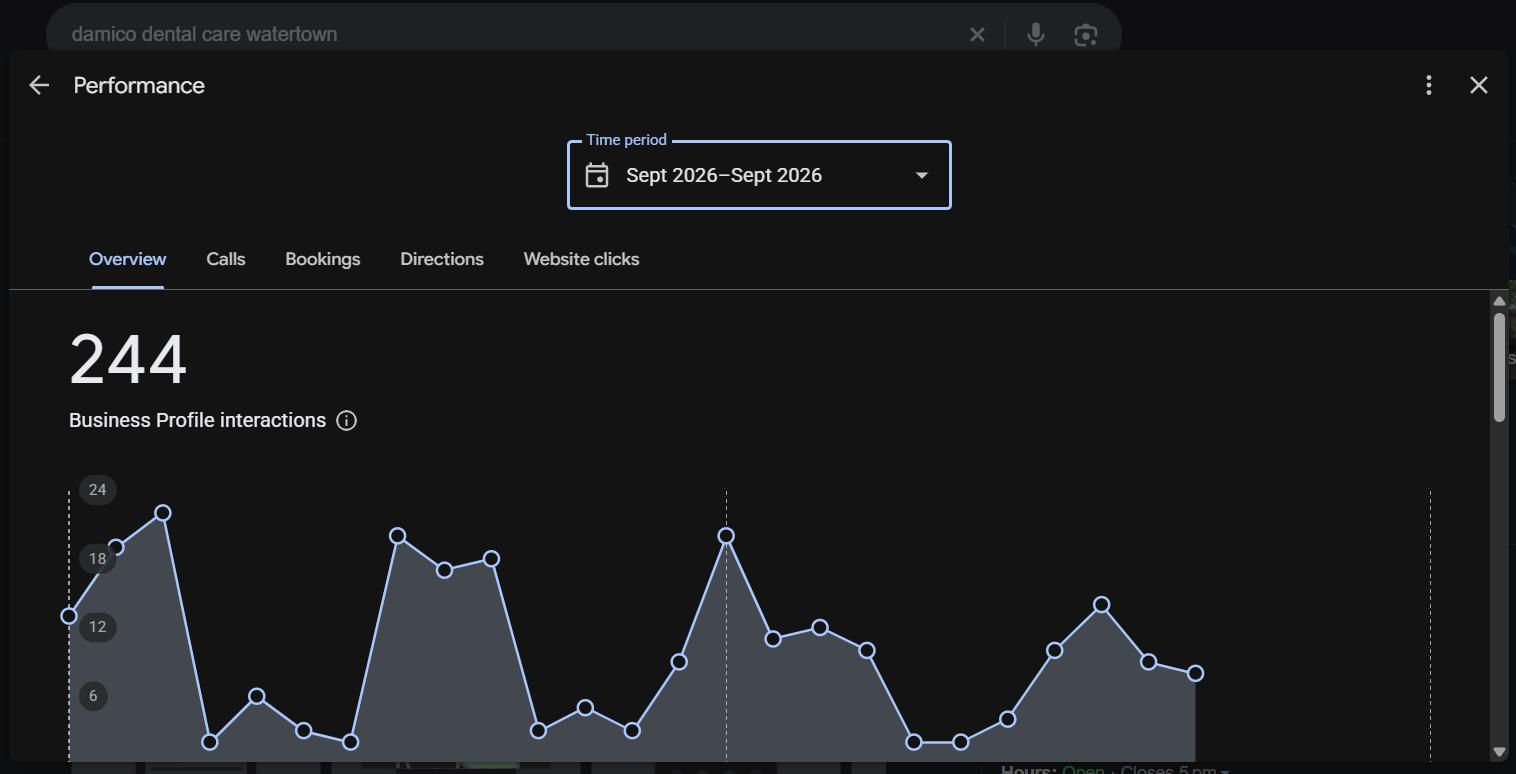The width and height of the screenshot is (1516, 774).
Task: Click the Google Lens image search icon
Action: [1086, 34]
